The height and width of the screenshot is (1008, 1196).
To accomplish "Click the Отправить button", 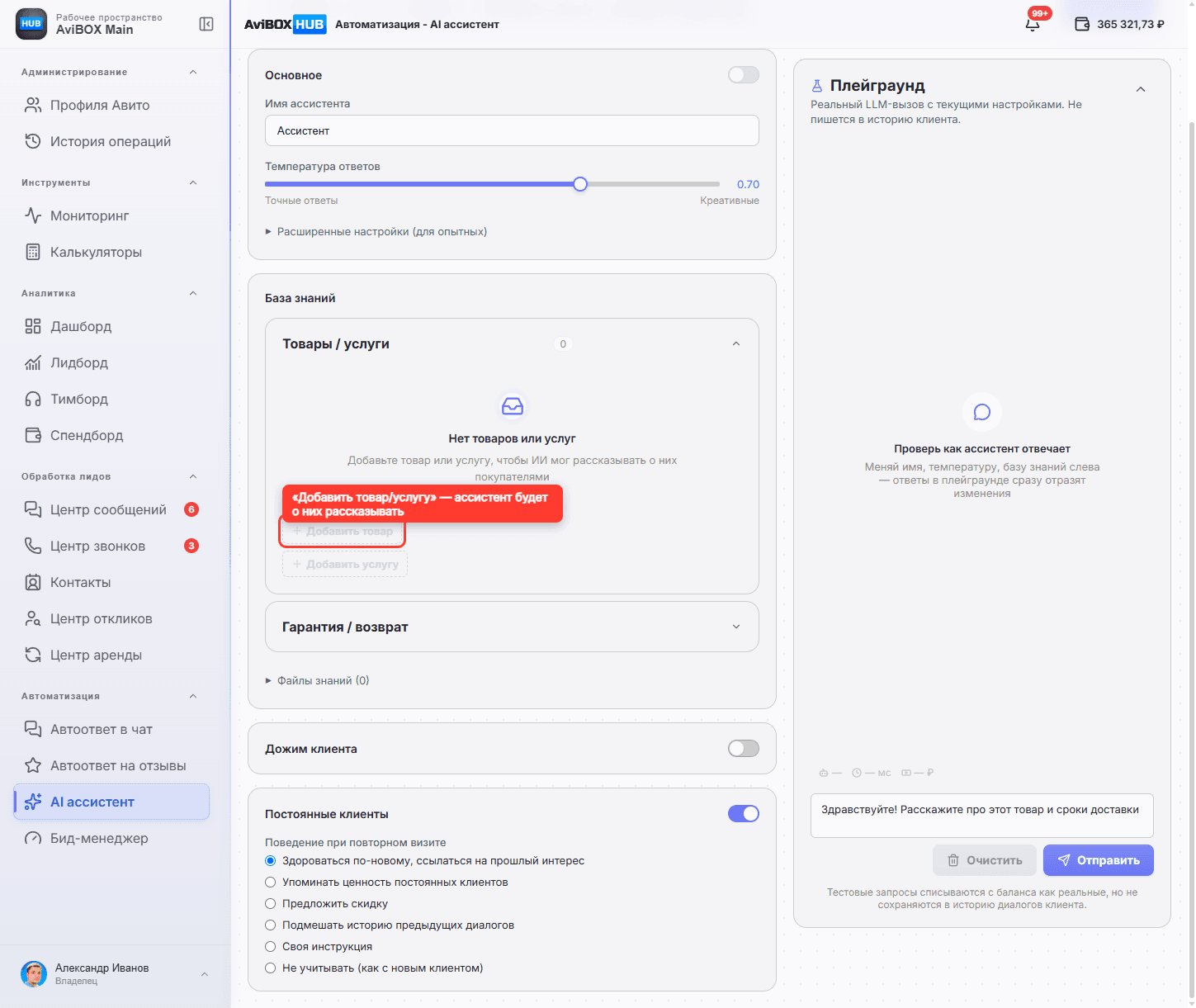I will [x=1099, y=860].
